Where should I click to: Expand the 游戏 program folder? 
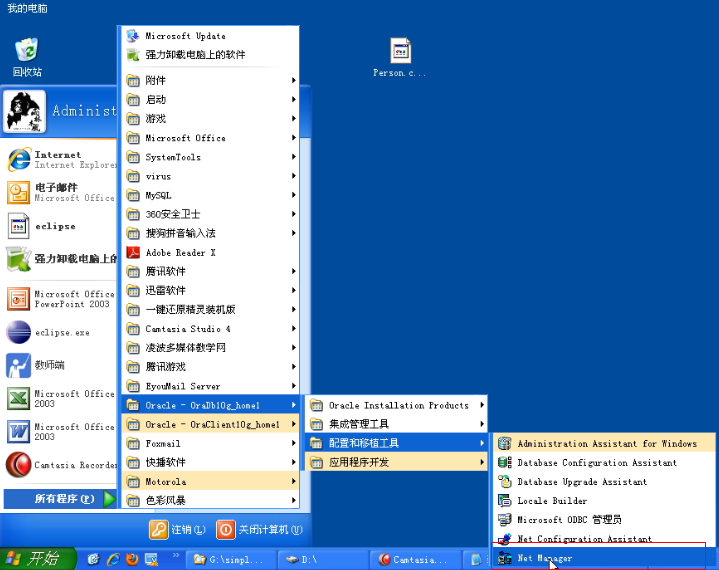coord(210,119)
